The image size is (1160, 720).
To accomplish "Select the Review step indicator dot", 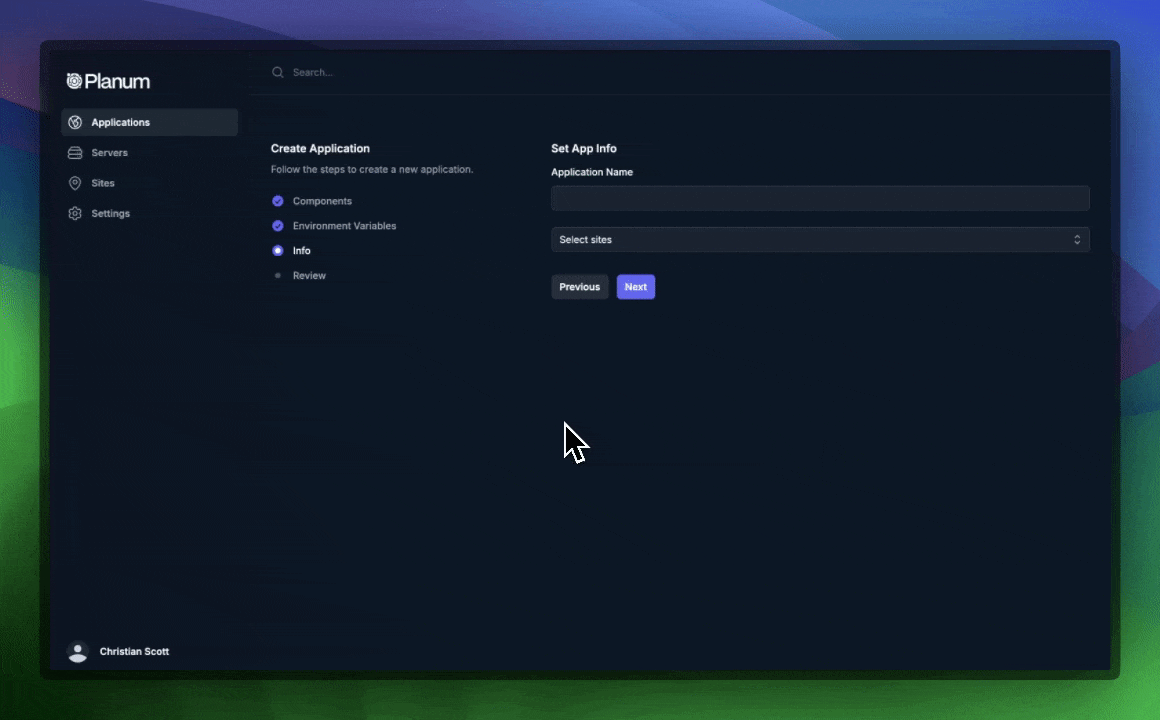I will tap(277, 275).
